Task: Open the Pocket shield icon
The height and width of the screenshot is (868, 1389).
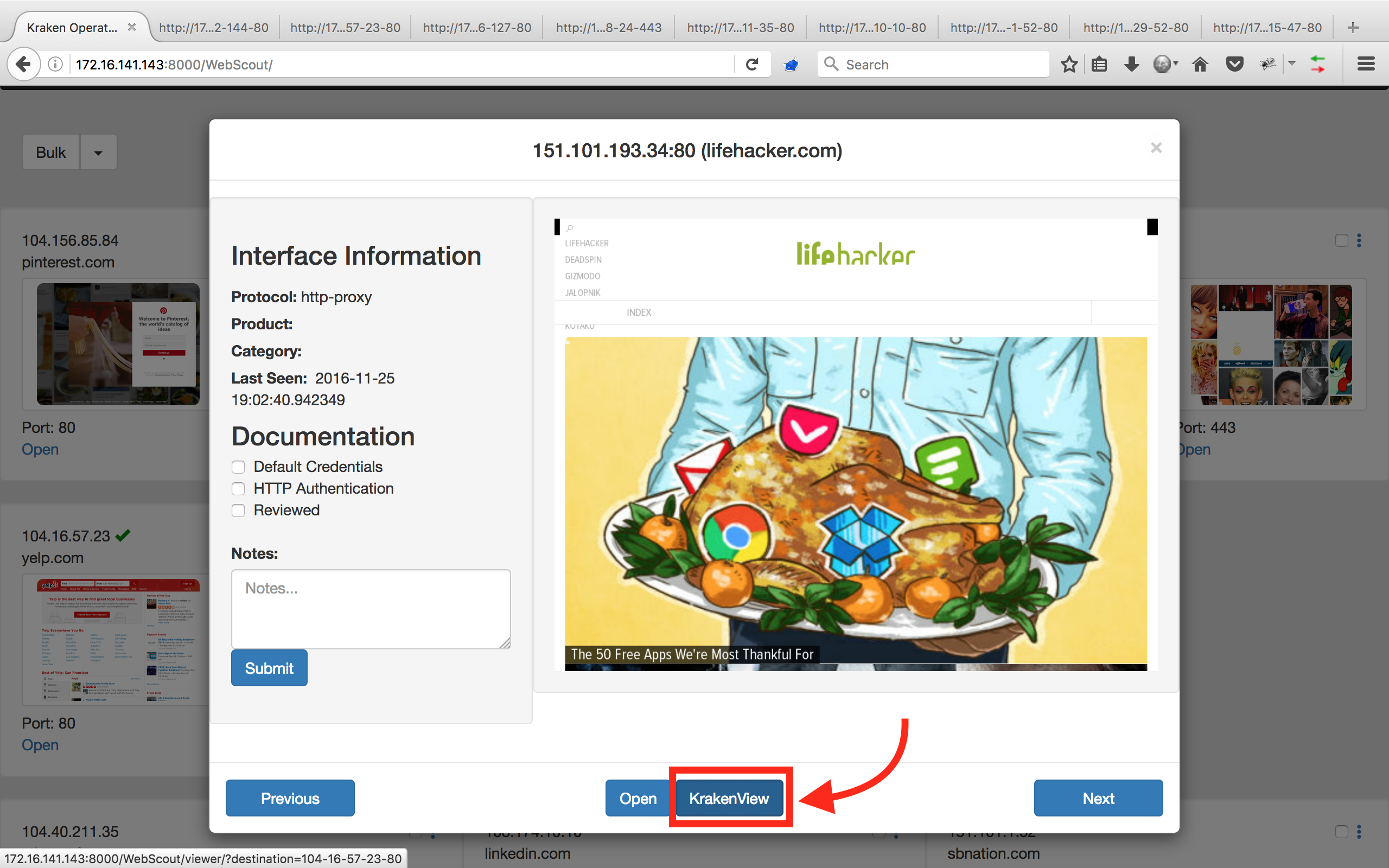Action: (1234, 65)
